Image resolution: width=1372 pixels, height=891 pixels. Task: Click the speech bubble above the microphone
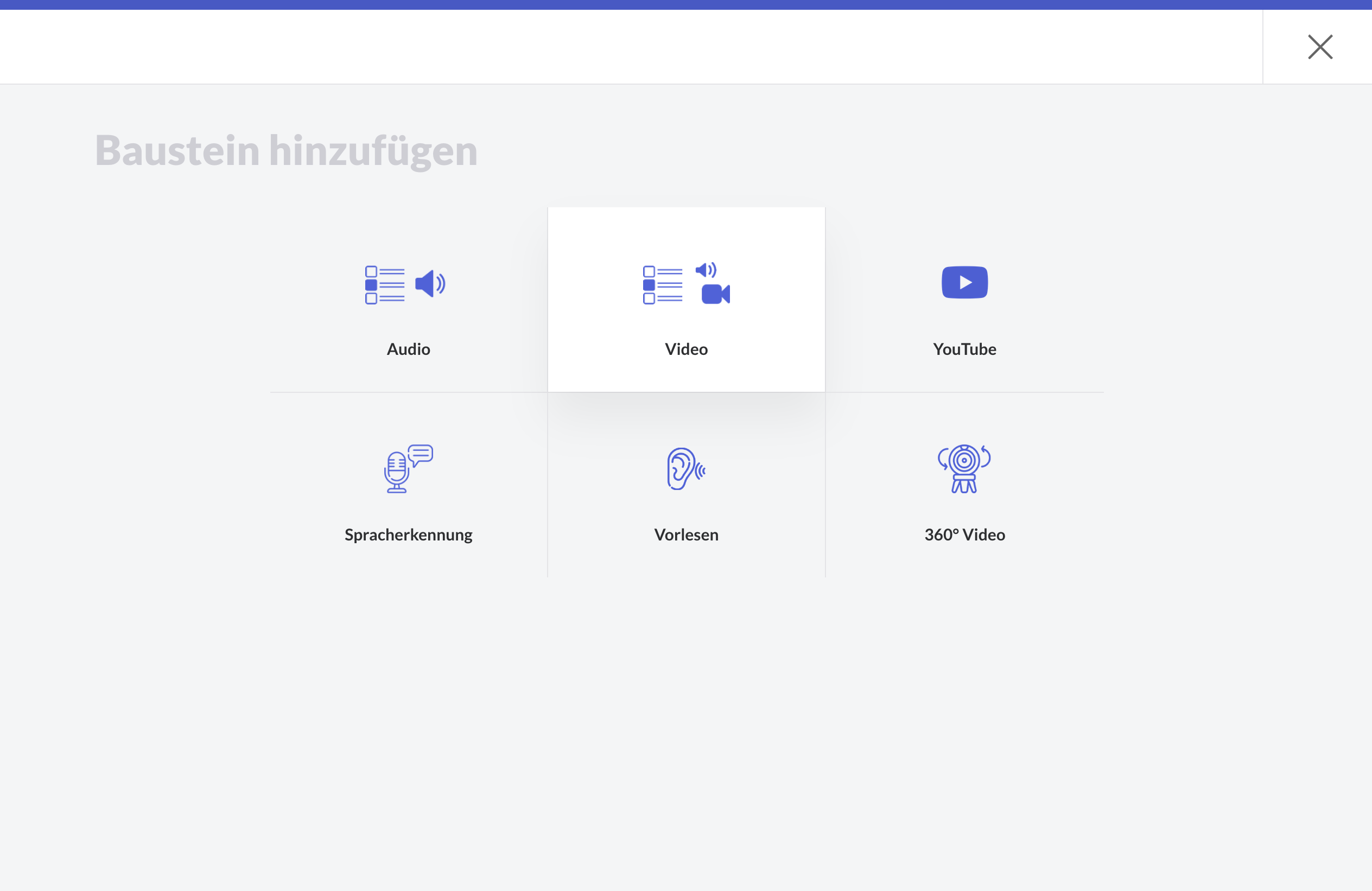(x=421, y=454)
